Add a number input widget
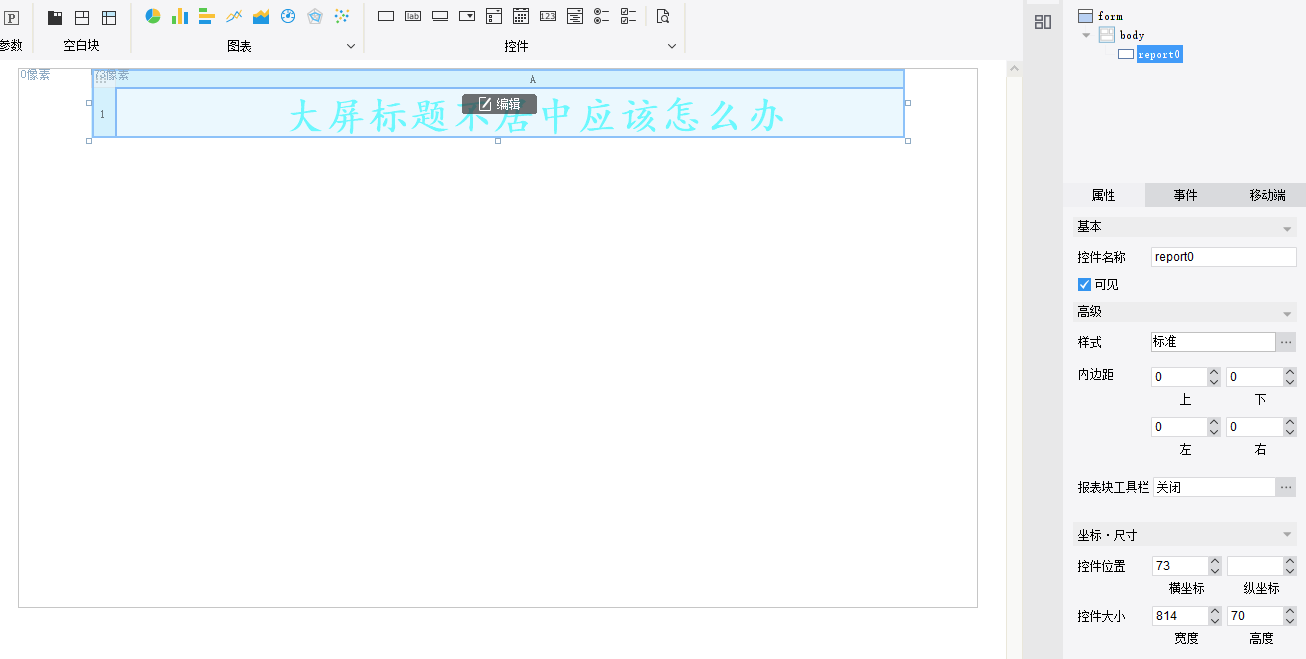This screenshot has height=659, width=1306. [548, 16]
